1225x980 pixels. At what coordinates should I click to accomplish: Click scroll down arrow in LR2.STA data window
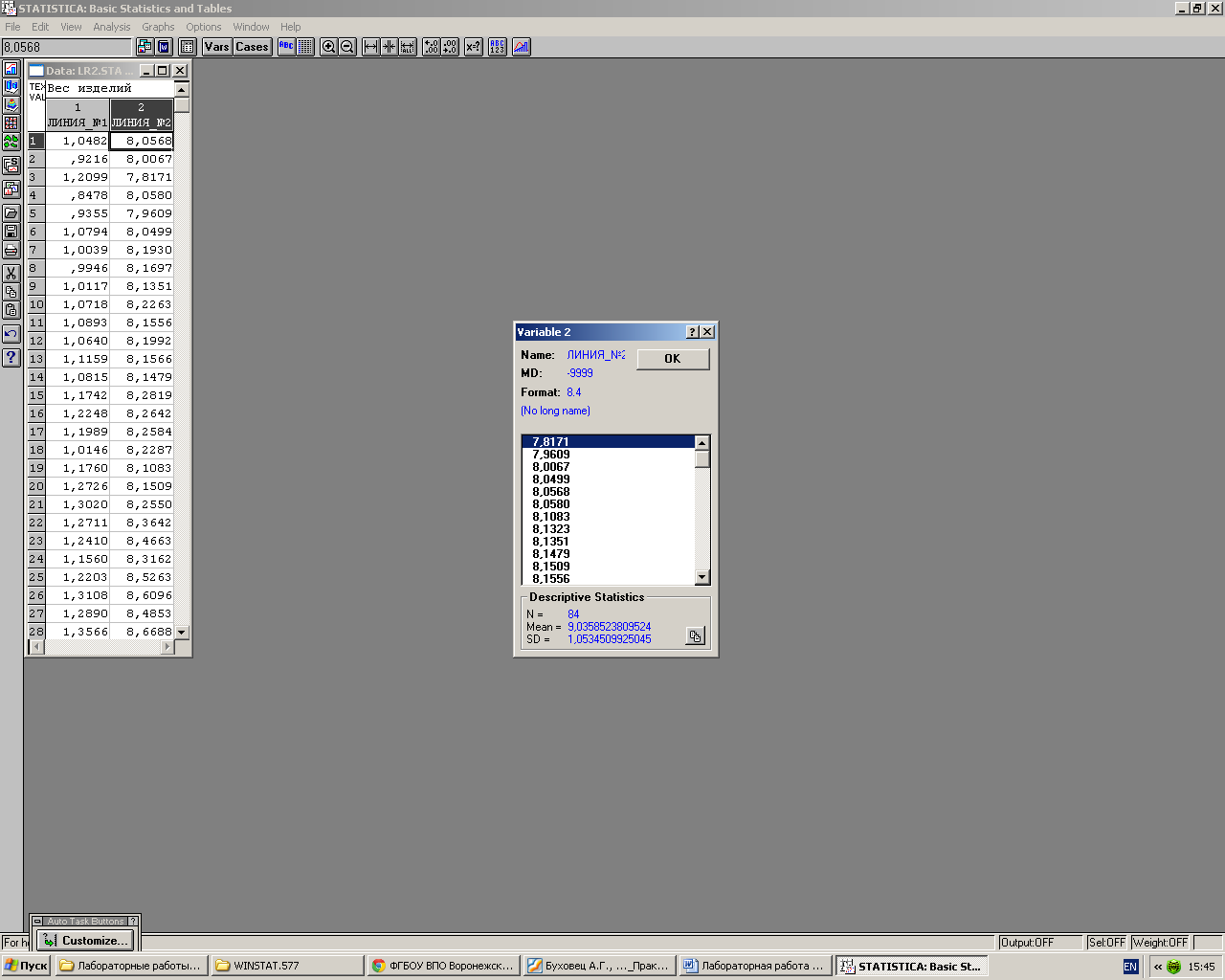(x=182, y=633)
